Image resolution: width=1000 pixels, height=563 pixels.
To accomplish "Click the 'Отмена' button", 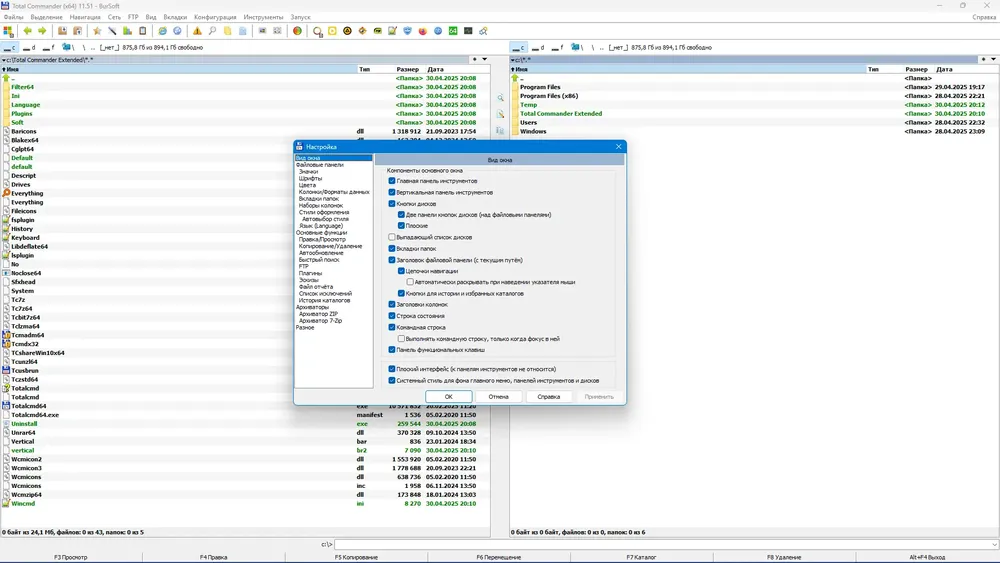I will tap(499, 397).
